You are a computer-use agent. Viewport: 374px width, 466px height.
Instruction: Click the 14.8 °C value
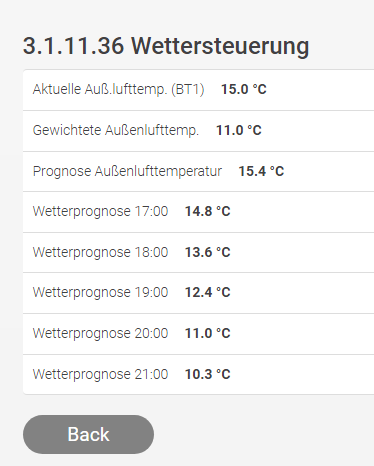[x=208, y=211]
